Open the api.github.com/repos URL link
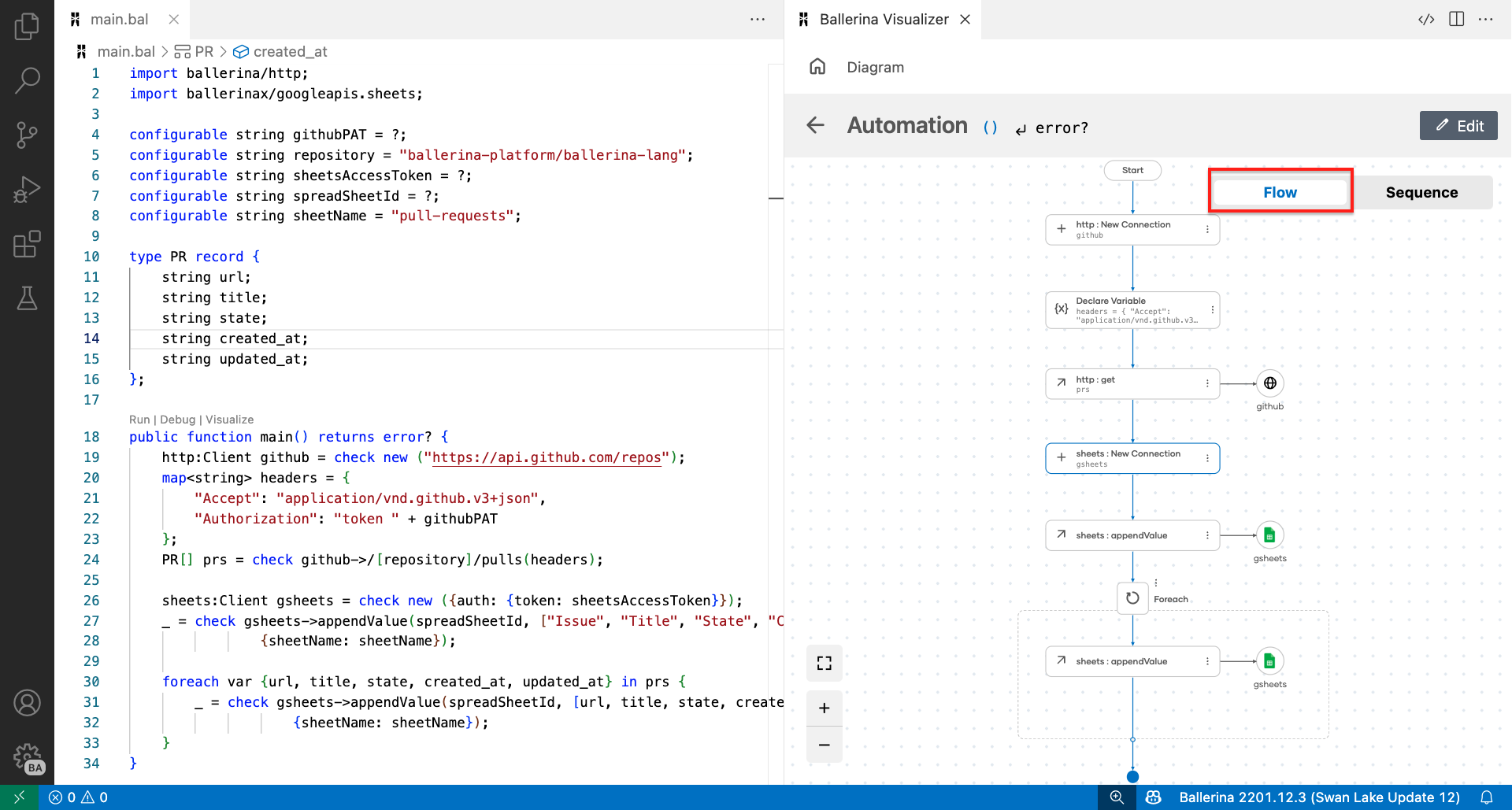This screenshot has height=810, width=1512. click(x=547, y=457)
